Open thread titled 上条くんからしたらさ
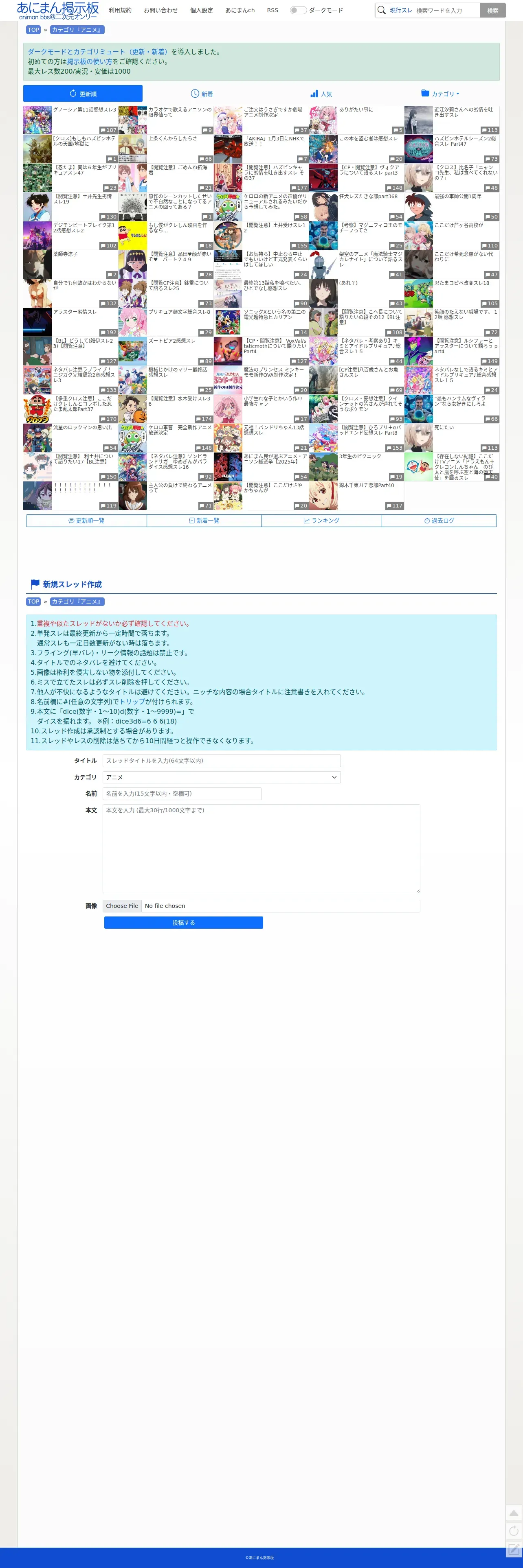Screen dimensions: 523x1568 pos(173,139)
